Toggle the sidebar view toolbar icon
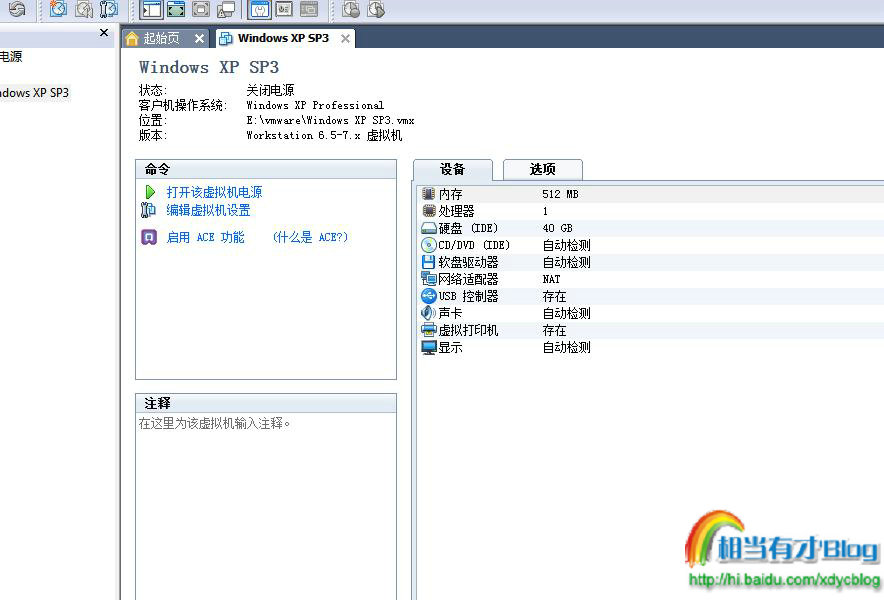 (151, 9)
